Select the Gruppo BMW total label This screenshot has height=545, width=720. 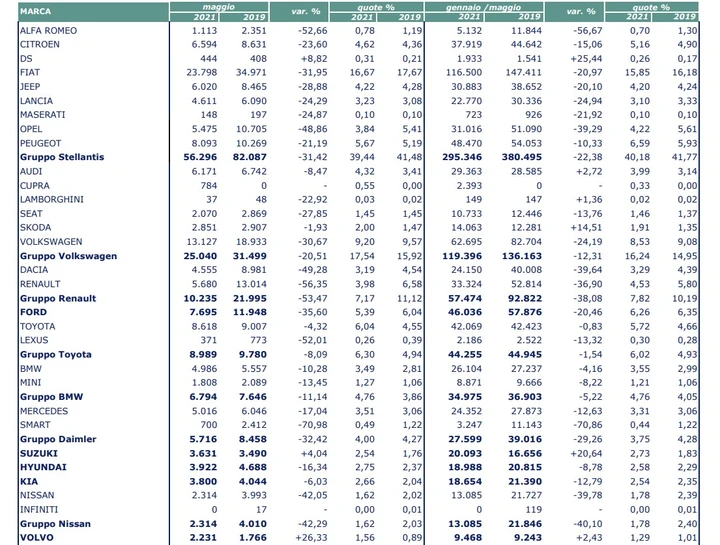[51, 397]
